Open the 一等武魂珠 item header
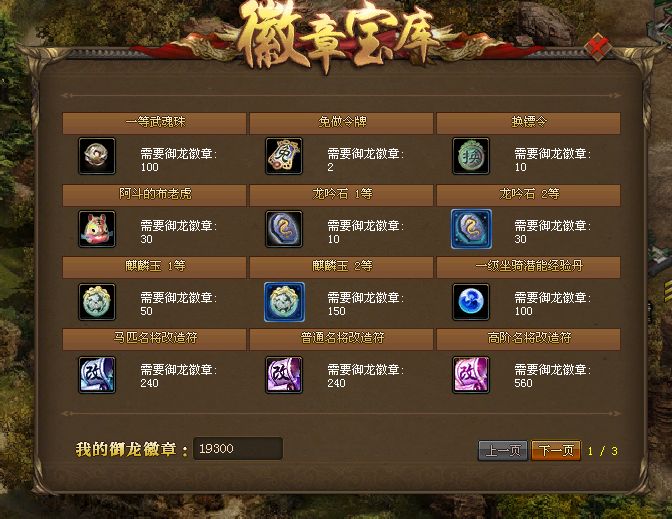This screenshot has height=519, width=672. [x=154, y=123]
